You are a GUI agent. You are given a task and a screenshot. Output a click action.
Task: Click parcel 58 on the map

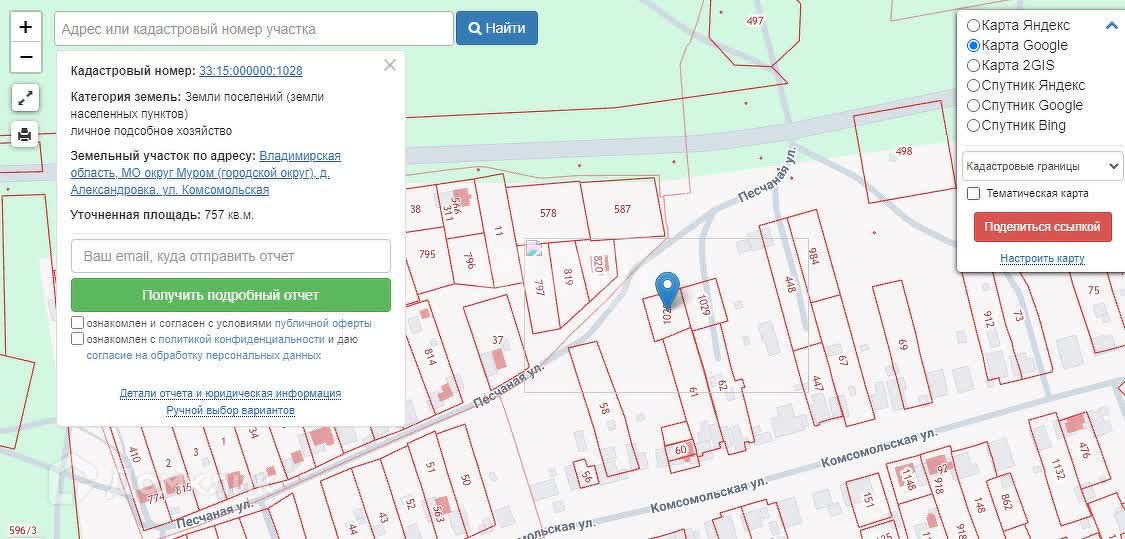point(604,409)
